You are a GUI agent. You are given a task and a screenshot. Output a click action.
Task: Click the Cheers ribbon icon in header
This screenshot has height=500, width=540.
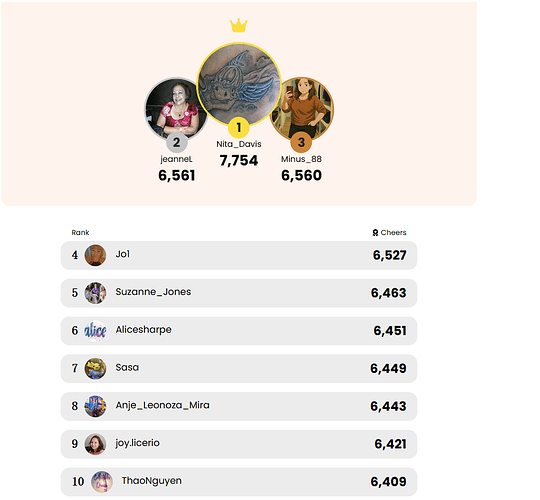tap(375, 233)
